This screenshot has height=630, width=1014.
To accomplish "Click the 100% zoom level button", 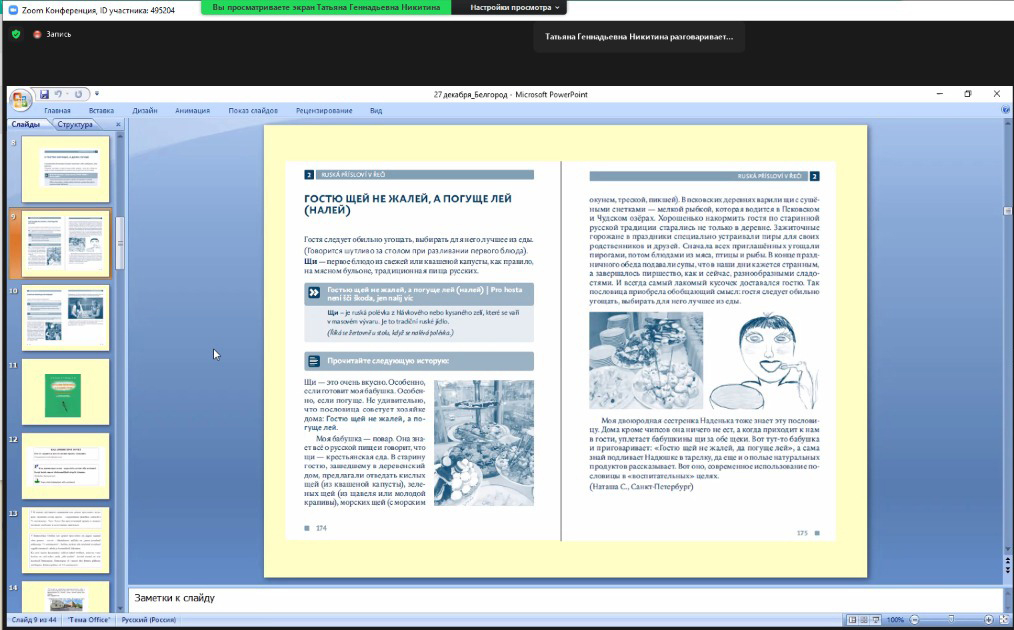I will 895,620.
